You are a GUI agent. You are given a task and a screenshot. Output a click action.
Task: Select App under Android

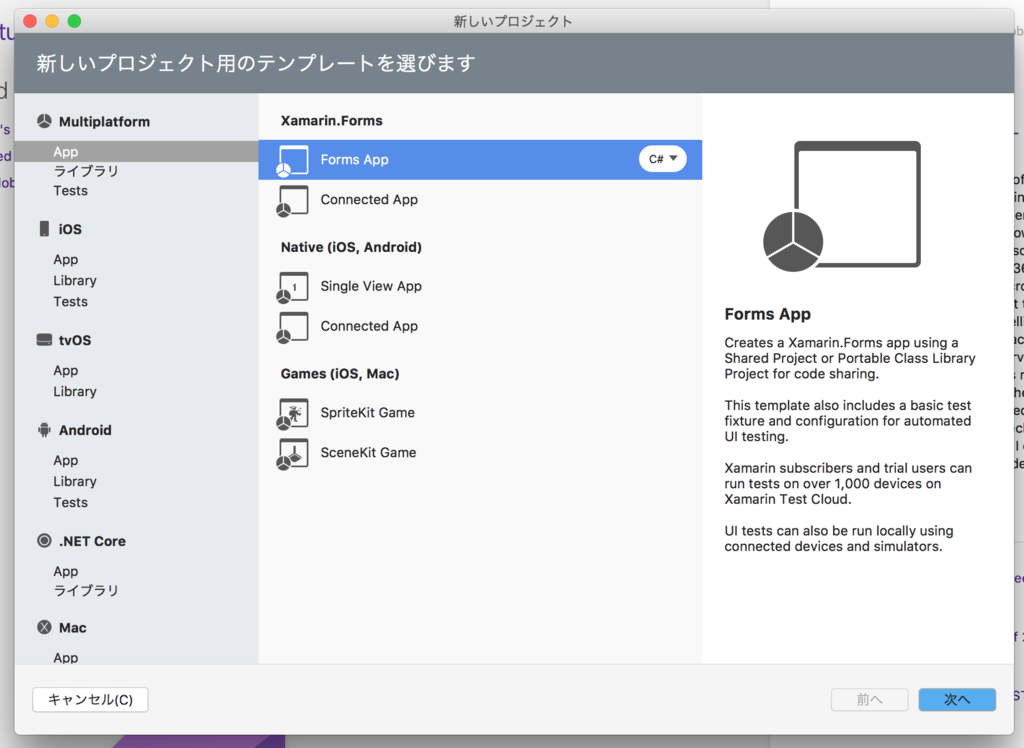pyautogui.click(x=66, y=461)
